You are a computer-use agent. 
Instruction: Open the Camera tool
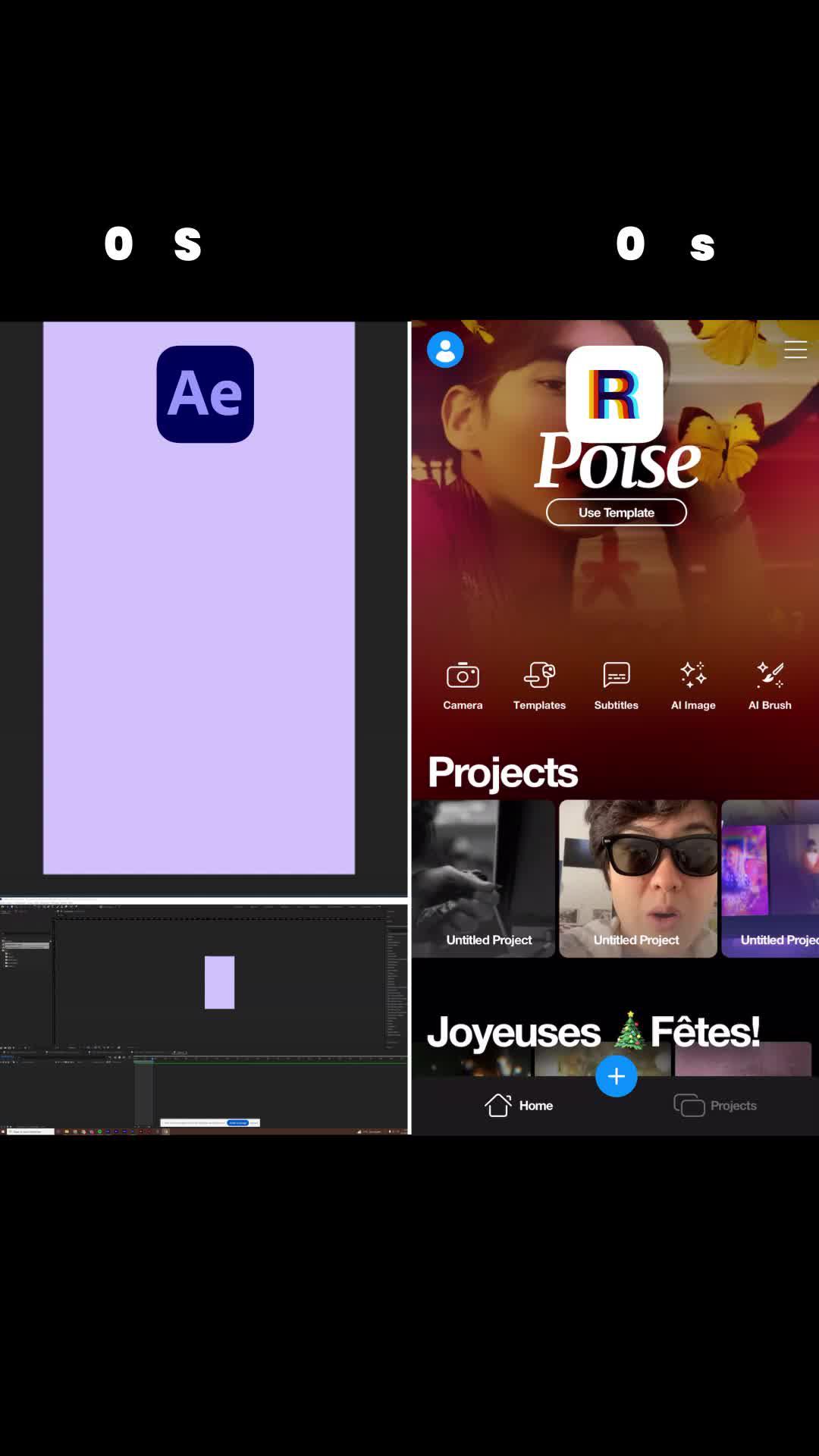463,686
